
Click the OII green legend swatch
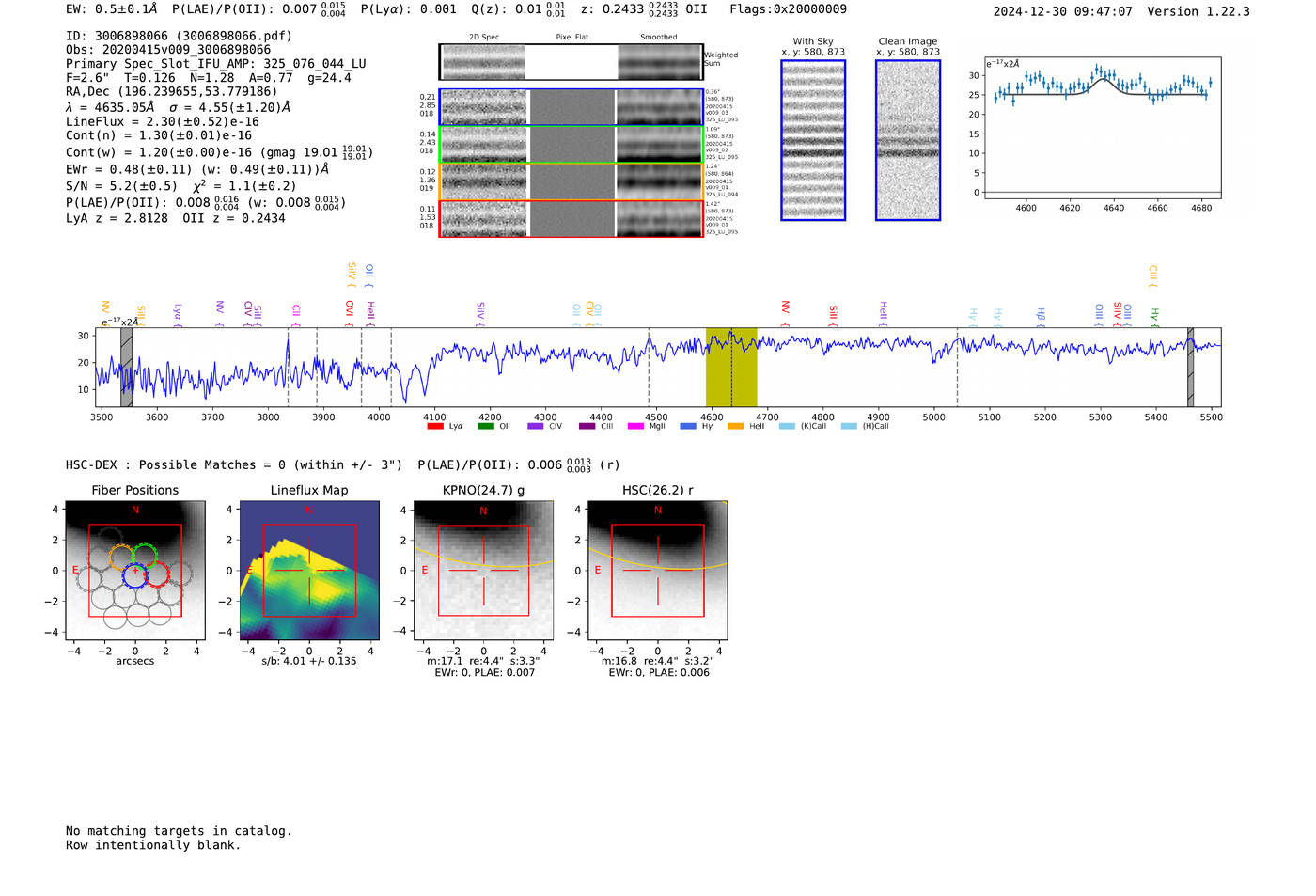[x=486, y=426]
